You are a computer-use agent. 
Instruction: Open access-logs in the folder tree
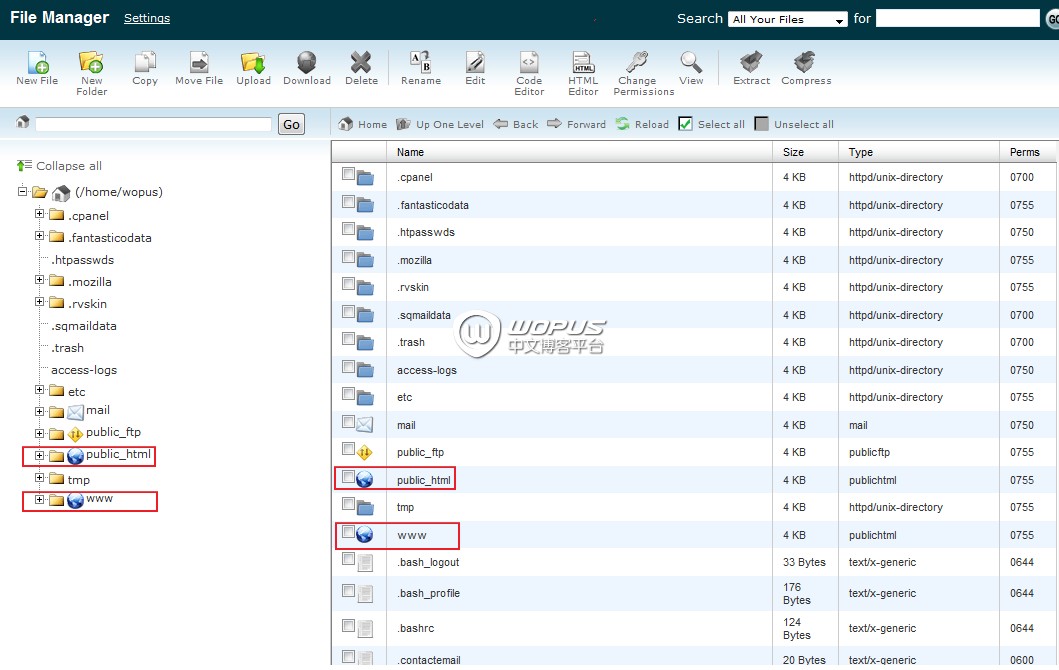84,370
